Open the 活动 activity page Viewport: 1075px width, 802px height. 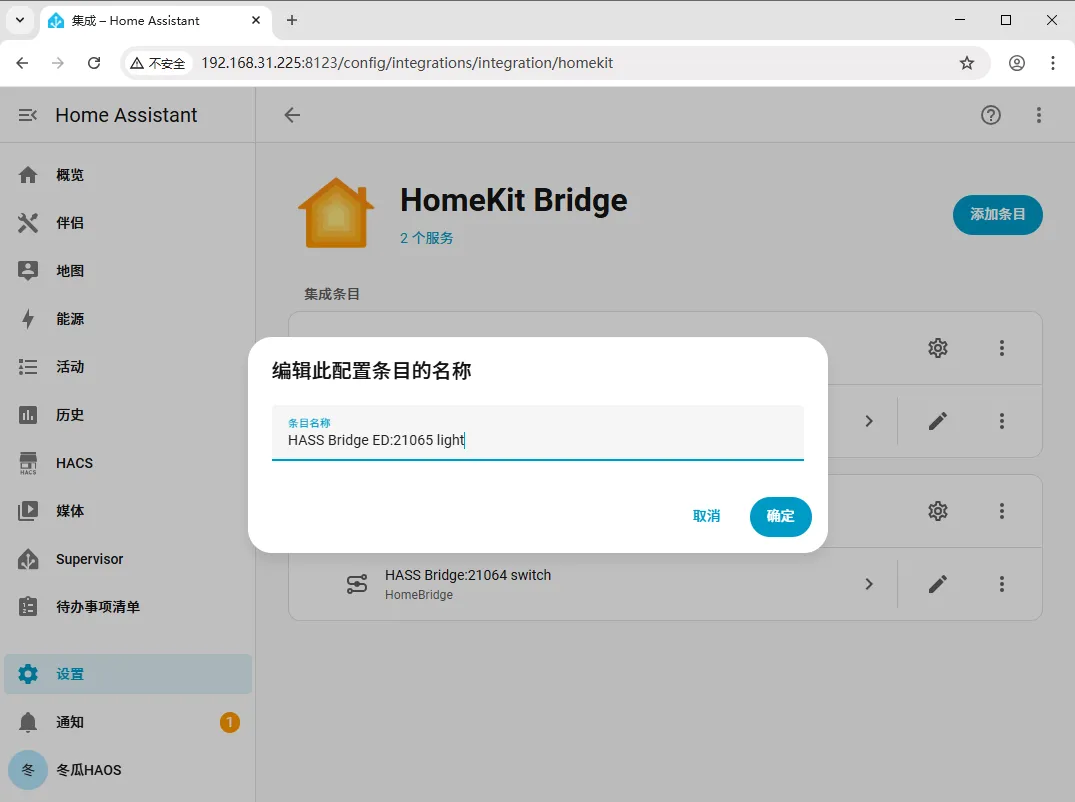click(128, 367)
